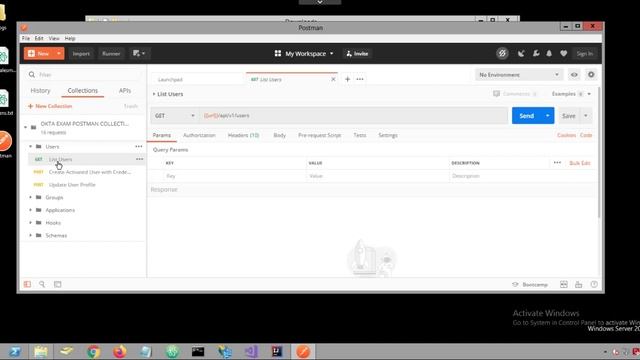Open the Postman console icon
The width and height of the screenshot is (640, 360).
[x=58, y=284]
